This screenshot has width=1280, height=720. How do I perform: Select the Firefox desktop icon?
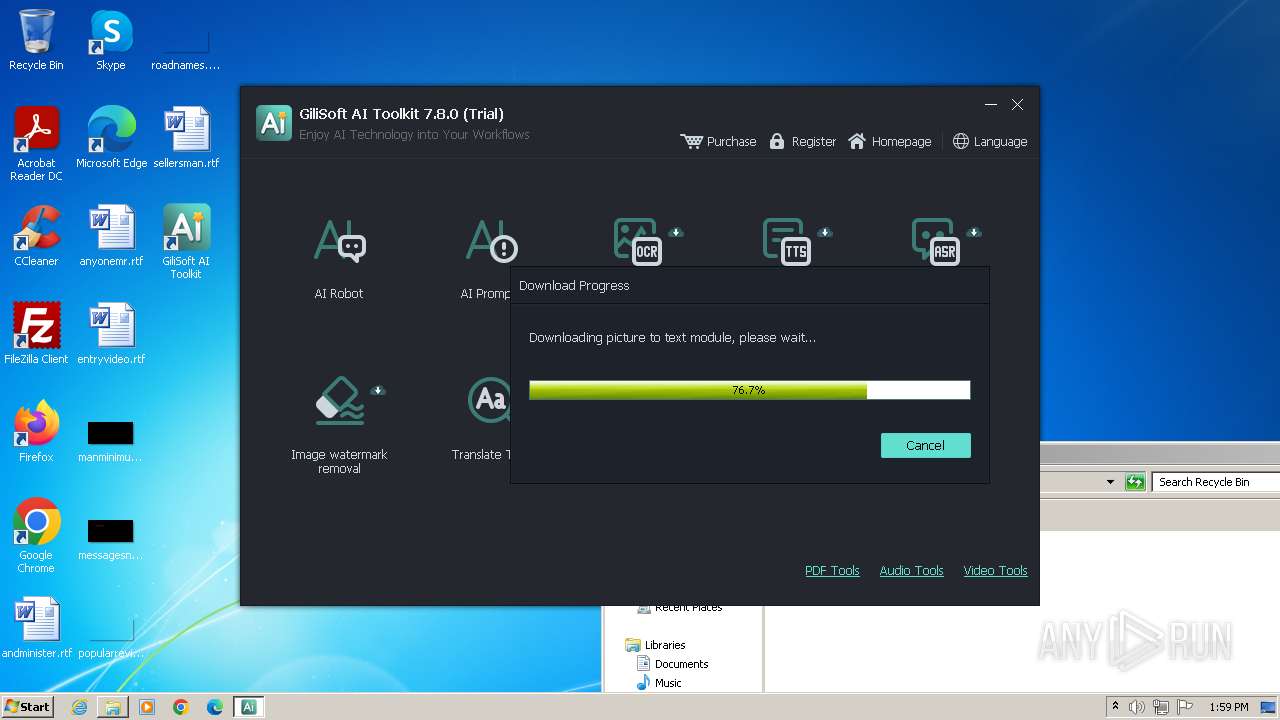point(36,431)
